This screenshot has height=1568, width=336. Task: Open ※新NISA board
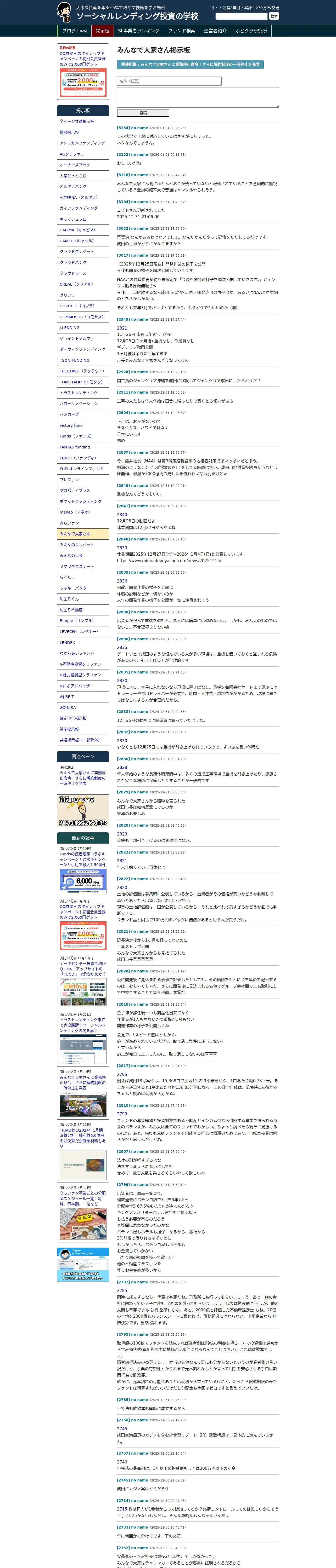(83, 708)
